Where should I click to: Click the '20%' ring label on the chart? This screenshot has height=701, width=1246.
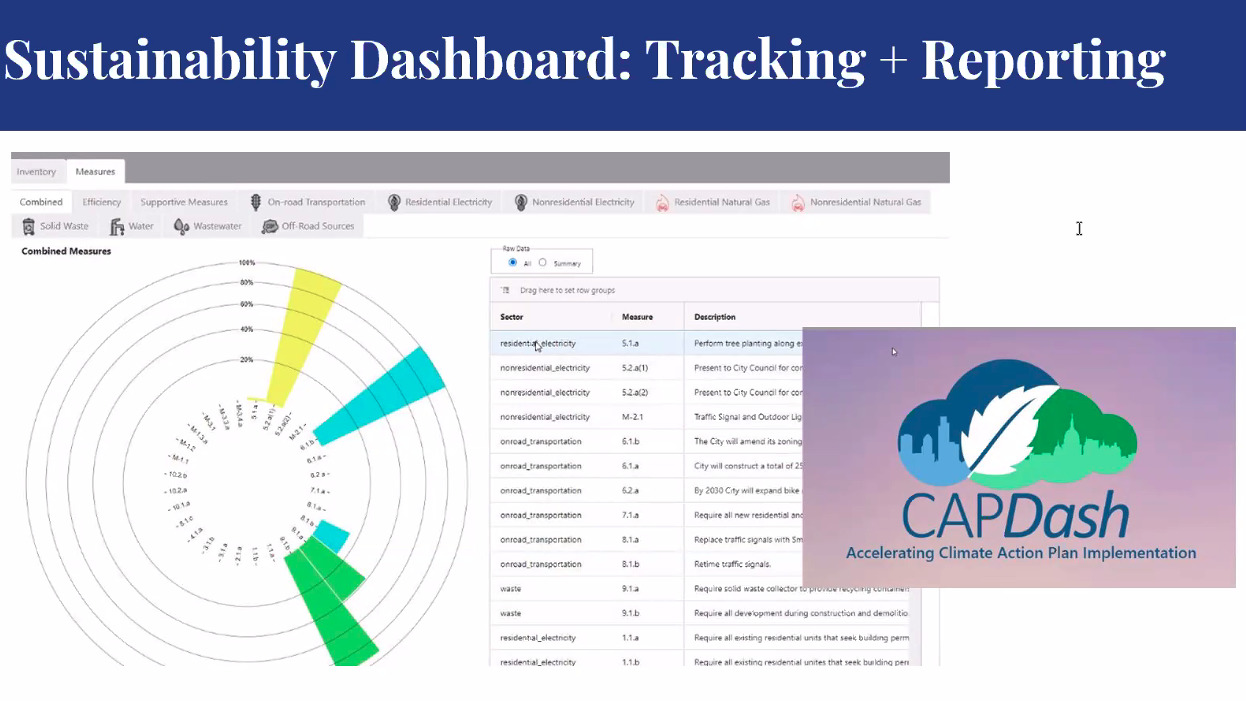point(246,359)
